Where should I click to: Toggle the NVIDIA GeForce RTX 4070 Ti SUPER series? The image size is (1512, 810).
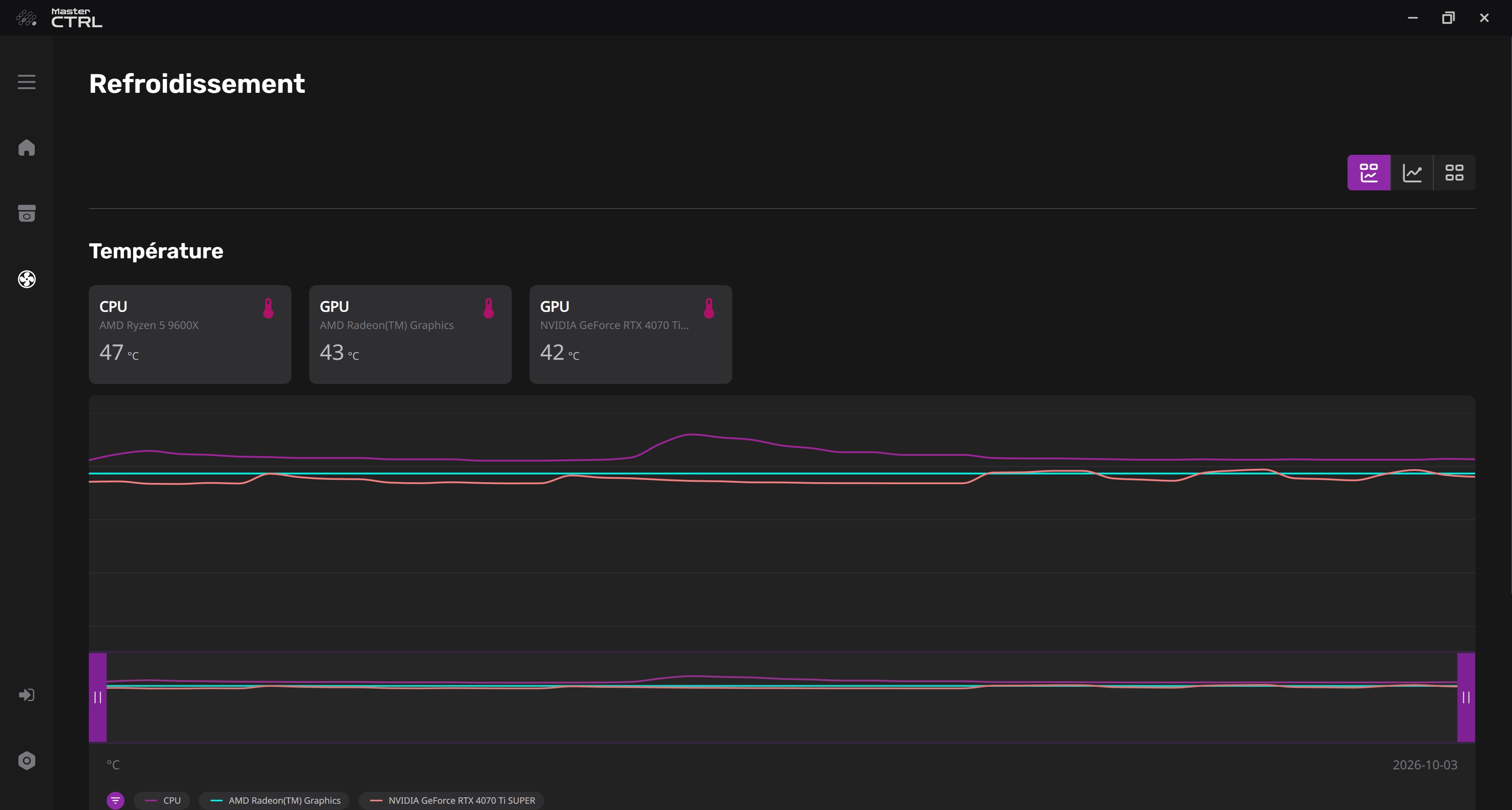[451, 801]
